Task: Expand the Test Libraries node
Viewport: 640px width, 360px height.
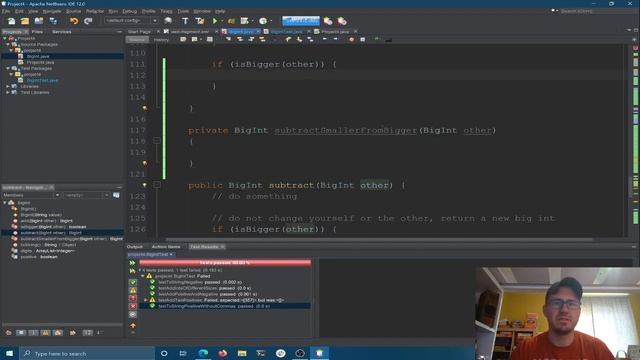Action: 8,92
